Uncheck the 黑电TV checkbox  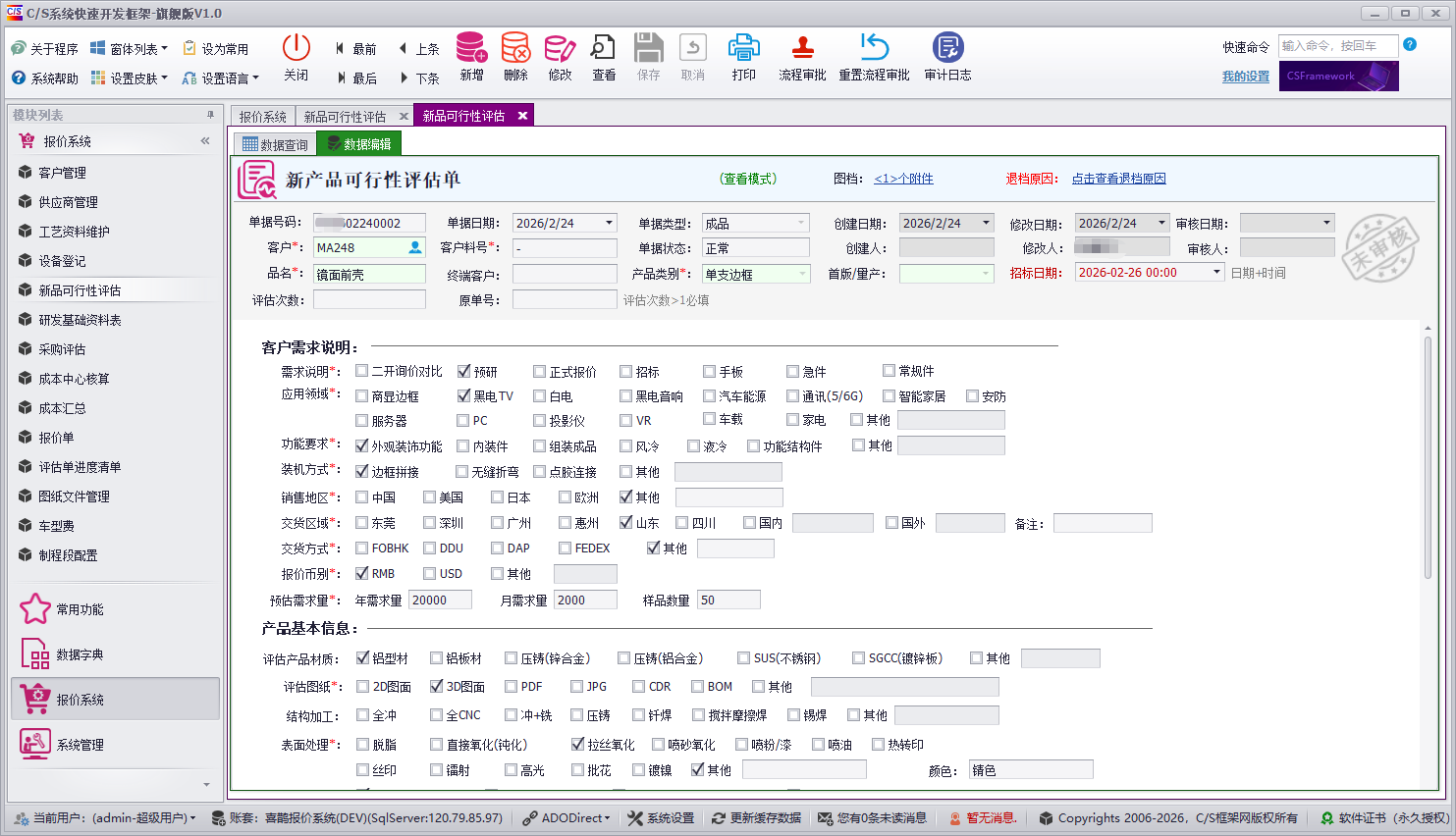coord(464,395)
